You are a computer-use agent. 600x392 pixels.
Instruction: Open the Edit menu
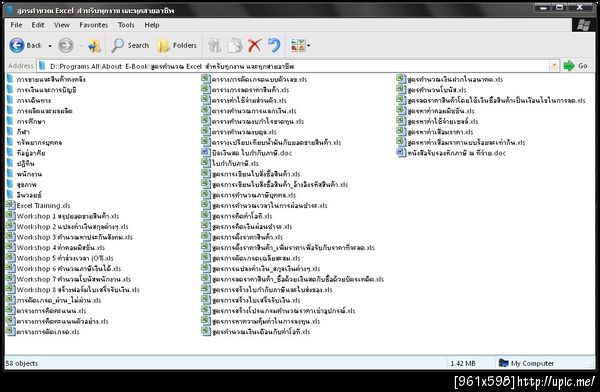(x=38, y=25)
